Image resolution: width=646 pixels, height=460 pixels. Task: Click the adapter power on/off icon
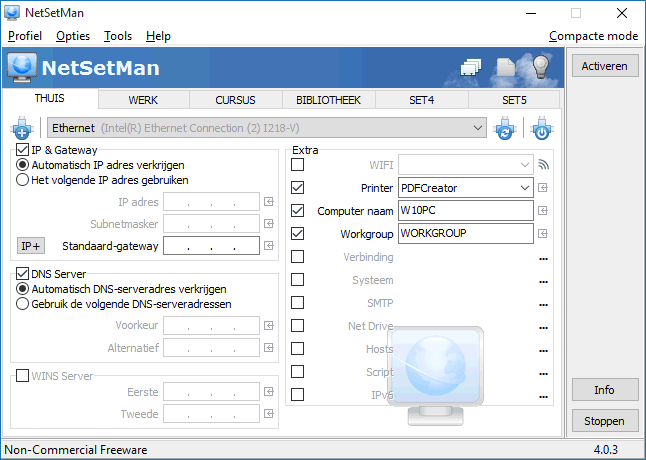(x=542, y=128)
